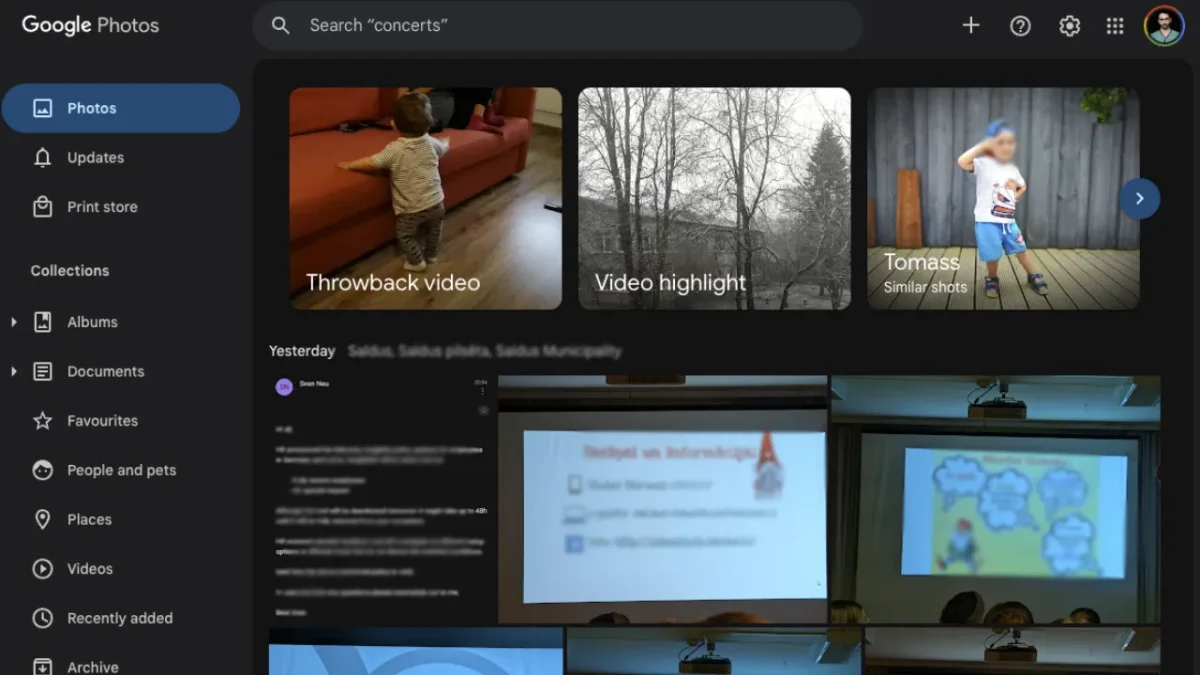1200x675 pixels.
Task: Open People and pets section
Action: coord(121,470)
